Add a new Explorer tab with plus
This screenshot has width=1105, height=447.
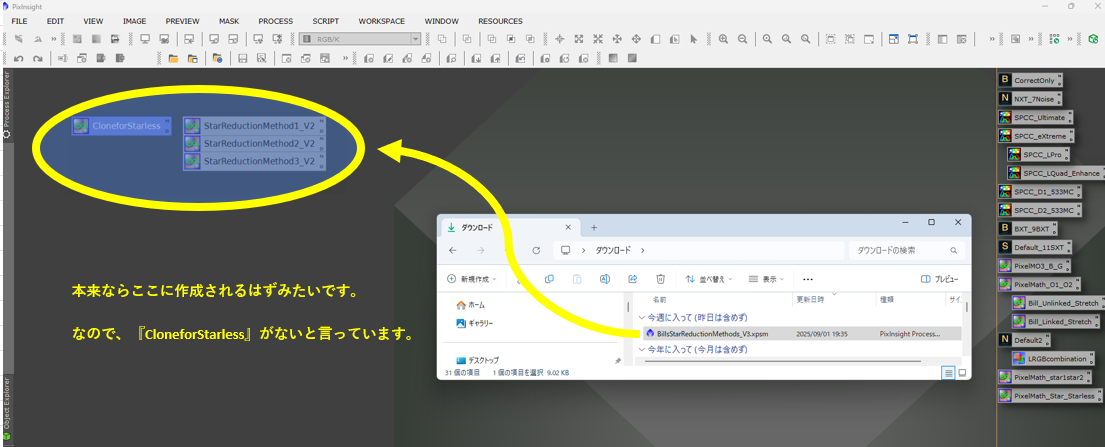coord(594,227)
